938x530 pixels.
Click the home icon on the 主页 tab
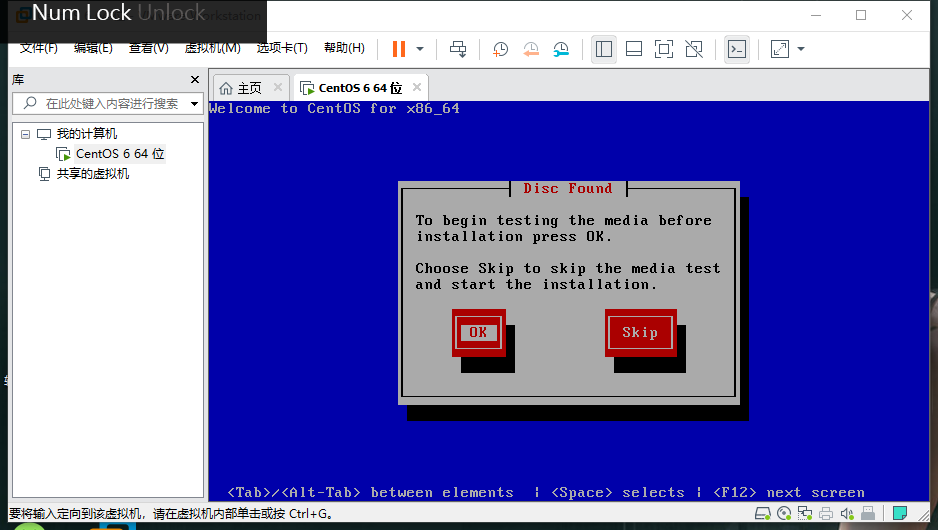(226, 89)
